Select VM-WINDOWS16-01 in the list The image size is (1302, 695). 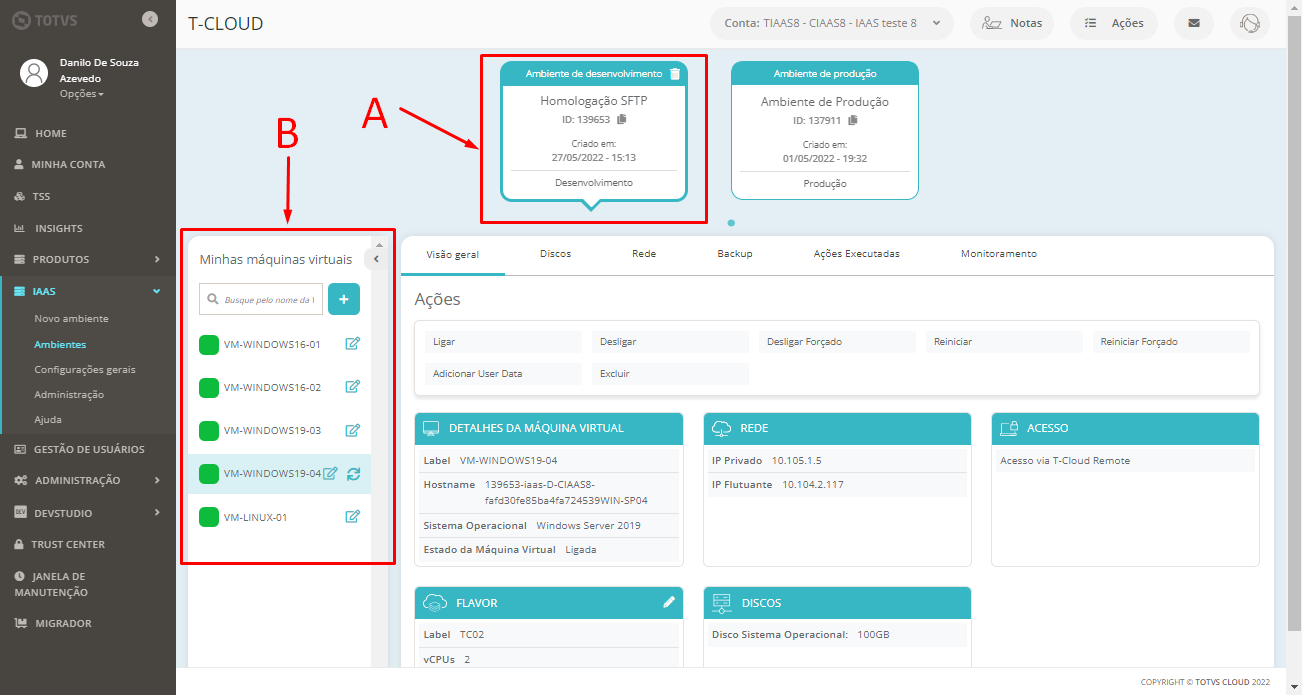(x=272, y=344)
